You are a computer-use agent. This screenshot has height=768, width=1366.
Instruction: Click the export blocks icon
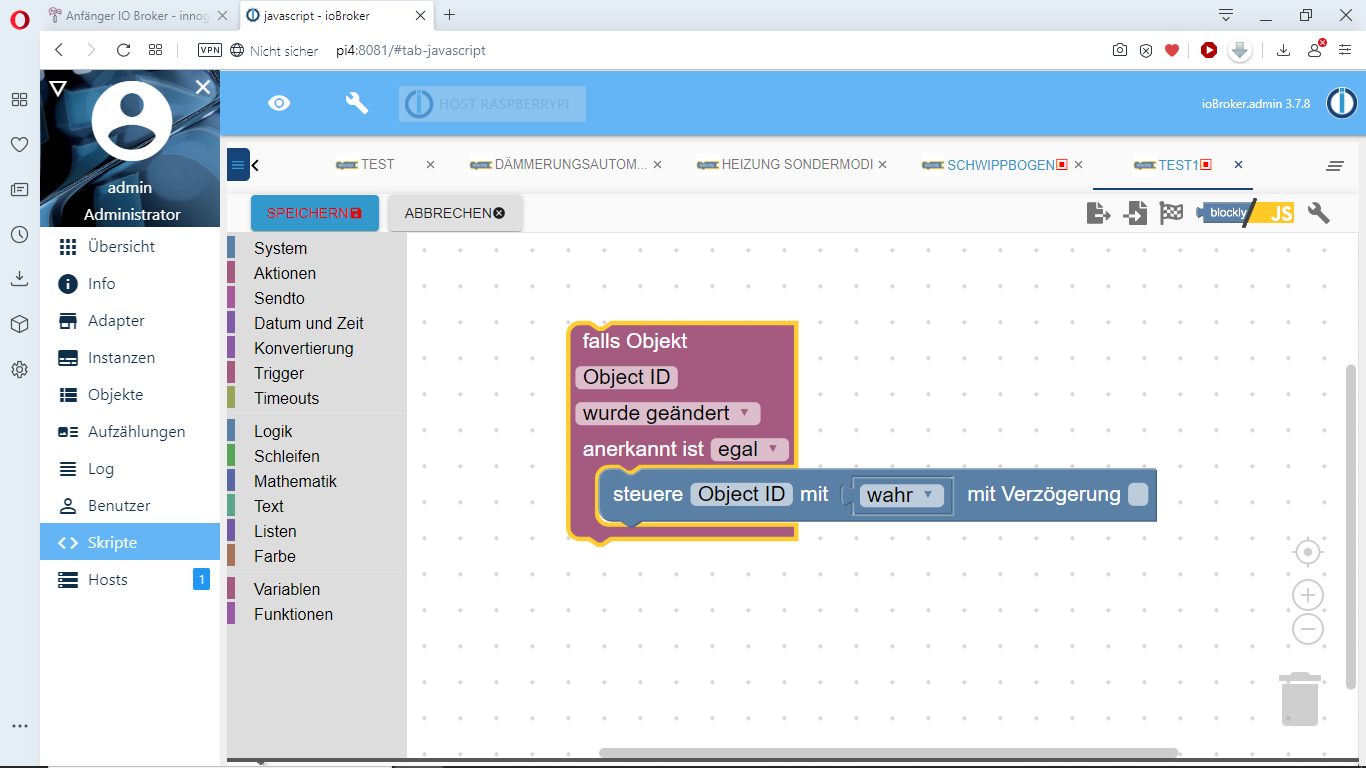(1098, 213)
